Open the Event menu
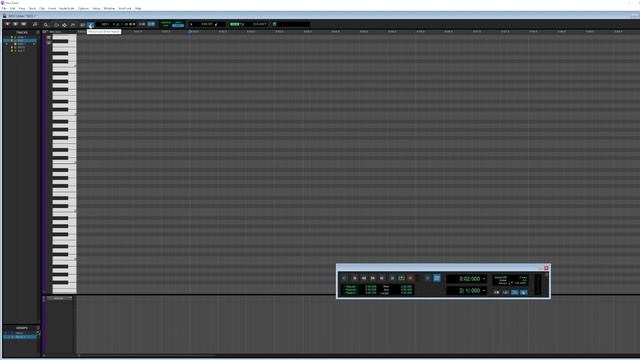 [x=52, y=8]
